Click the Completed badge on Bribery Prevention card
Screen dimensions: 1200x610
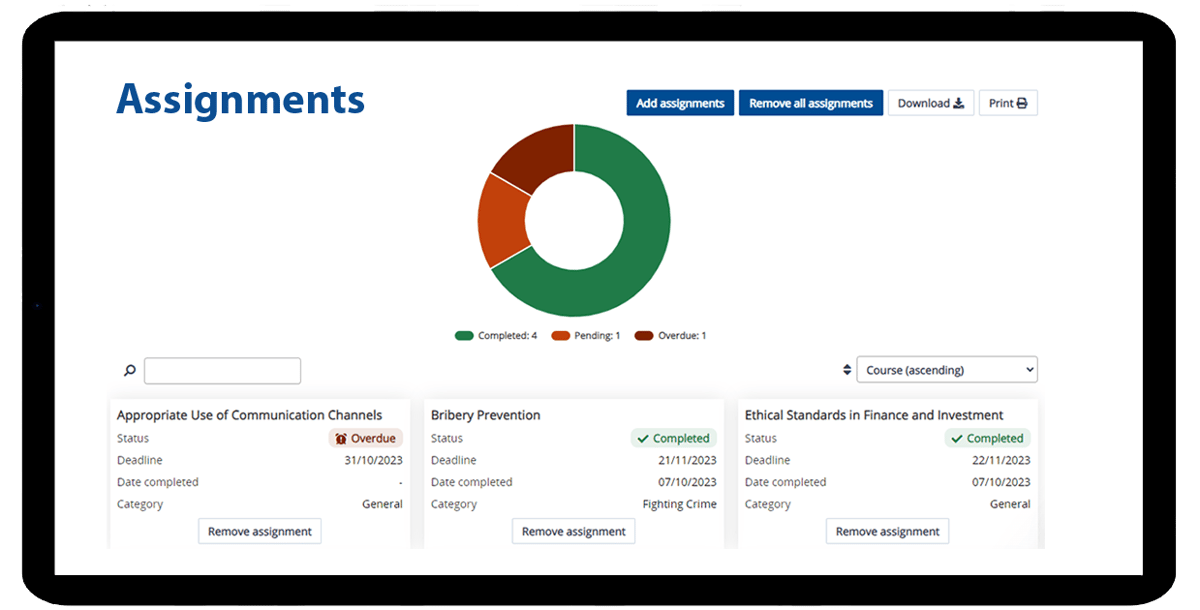coord(674,438)
